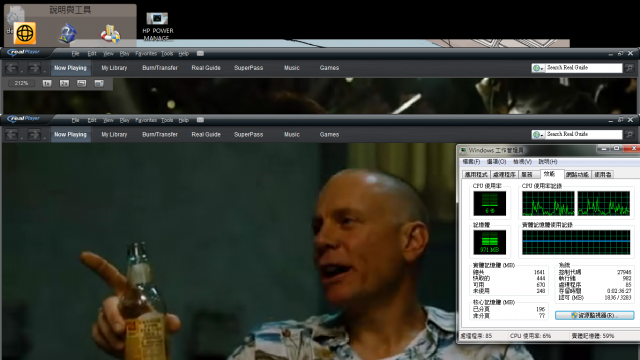This screenshot has height=360, width=640.
Task: Click the physical memory usage history graph
Action: 576,242
